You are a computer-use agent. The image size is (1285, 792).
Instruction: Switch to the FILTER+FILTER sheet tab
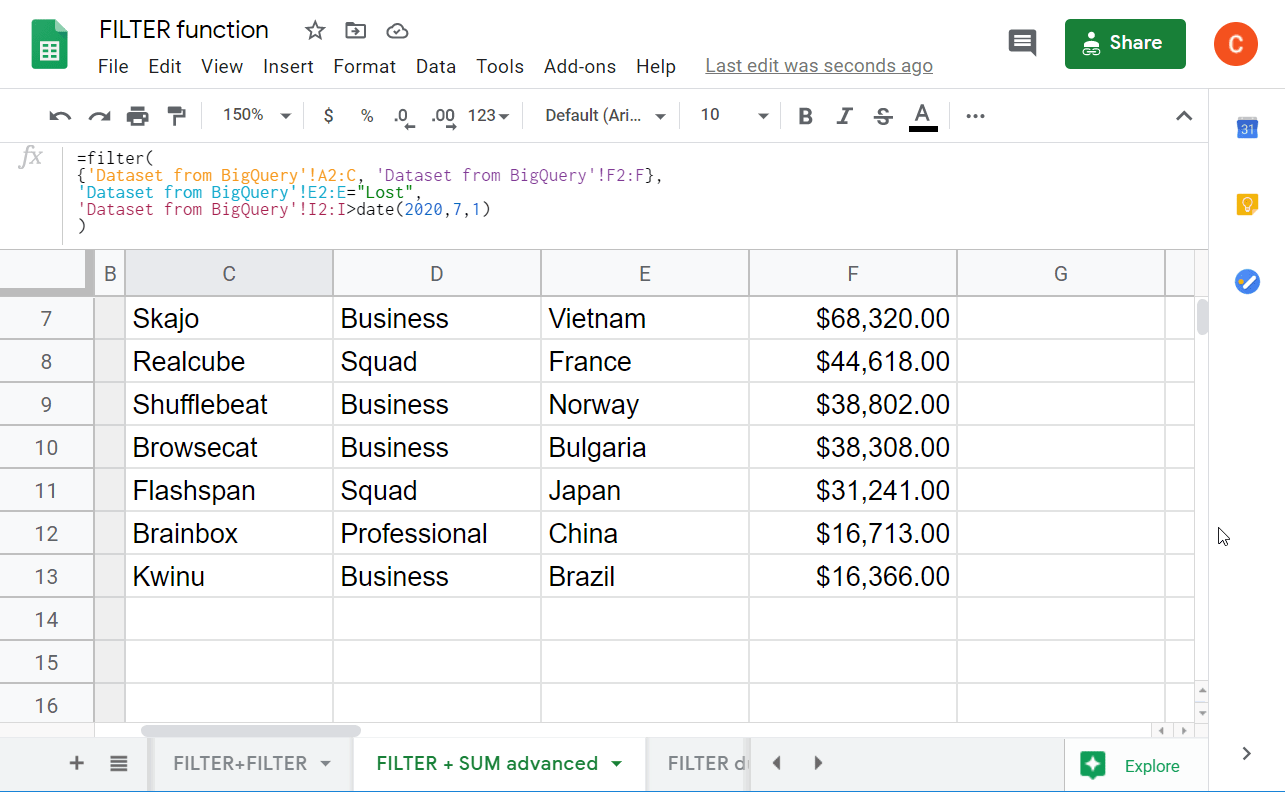click(240, 762)
